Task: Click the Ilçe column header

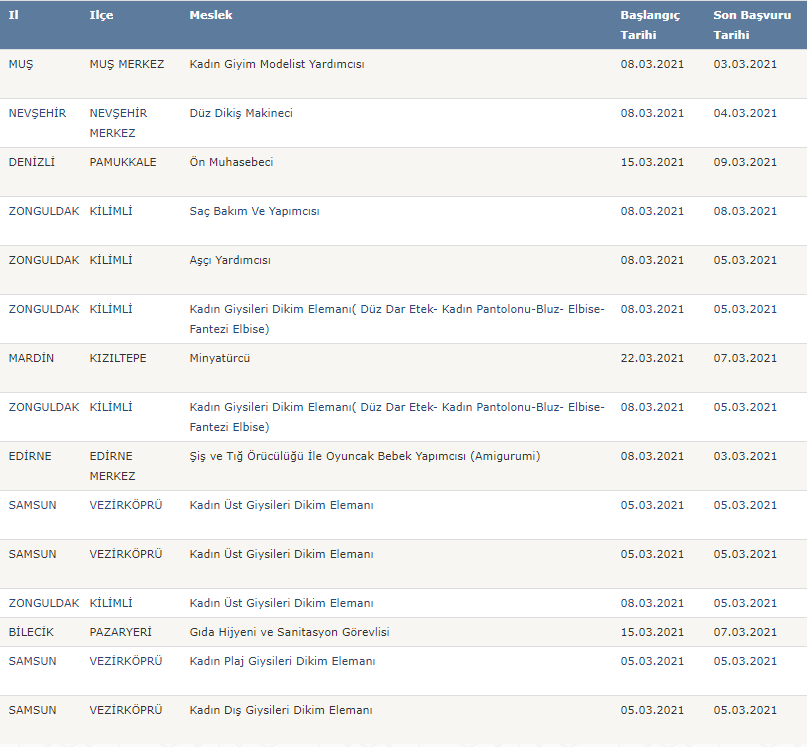Action: click(x=101, y=15)
